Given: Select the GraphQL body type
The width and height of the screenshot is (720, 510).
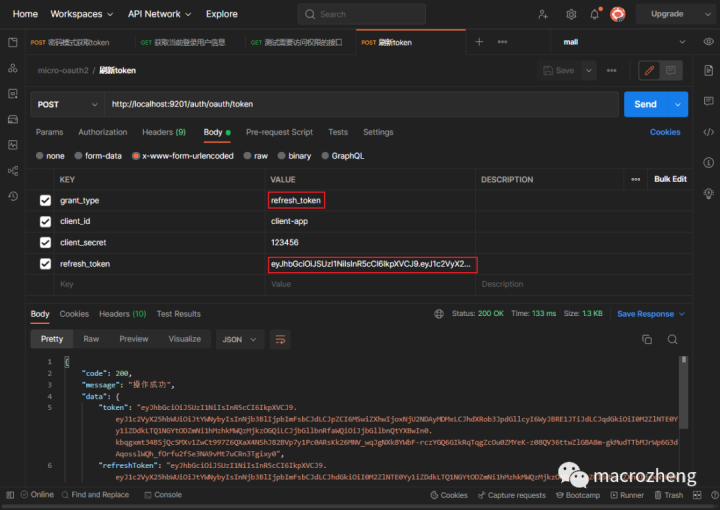Looking at the screenshot, I should pyautogui.click(x=325, y=156).
